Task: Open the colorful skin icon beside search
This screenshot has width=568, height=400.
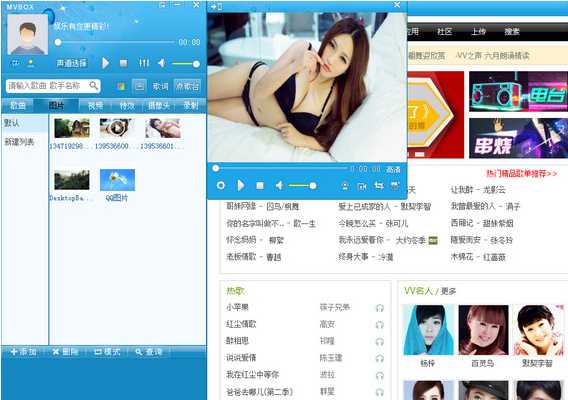Action: coord(121,86)
